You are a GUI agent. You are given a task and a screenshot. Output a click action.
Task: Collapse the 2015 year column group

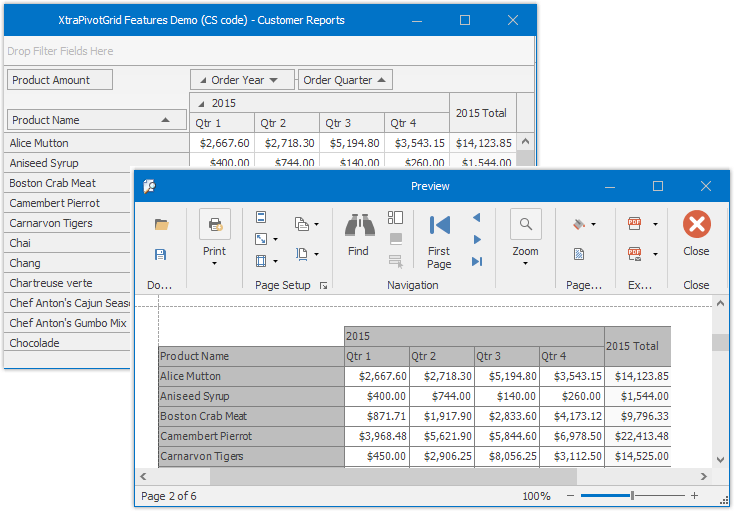pyautogui.click(x=200, y=103)
